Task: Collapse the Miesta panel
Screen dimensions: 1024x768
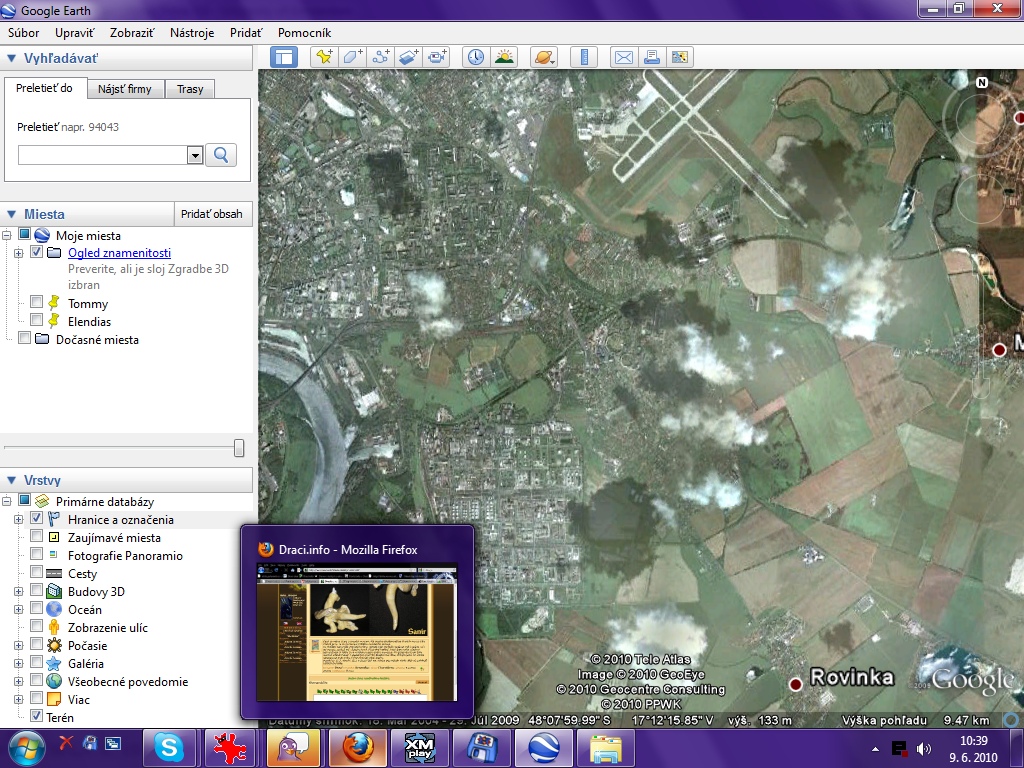Action: click(x=11, y=214)
